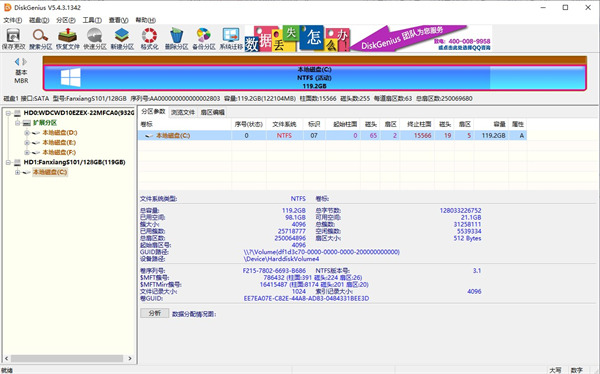This screenshot has width=600, height=374.
Task: Click the used space value 98.1GB
Action: [x=295, y=217]
